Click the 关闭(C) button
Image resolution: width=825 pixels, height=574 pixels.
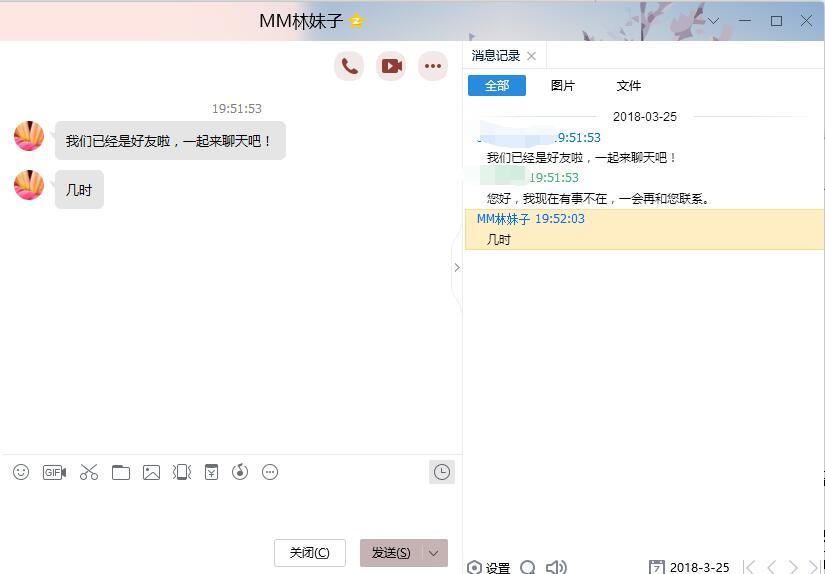pos(310,553)
